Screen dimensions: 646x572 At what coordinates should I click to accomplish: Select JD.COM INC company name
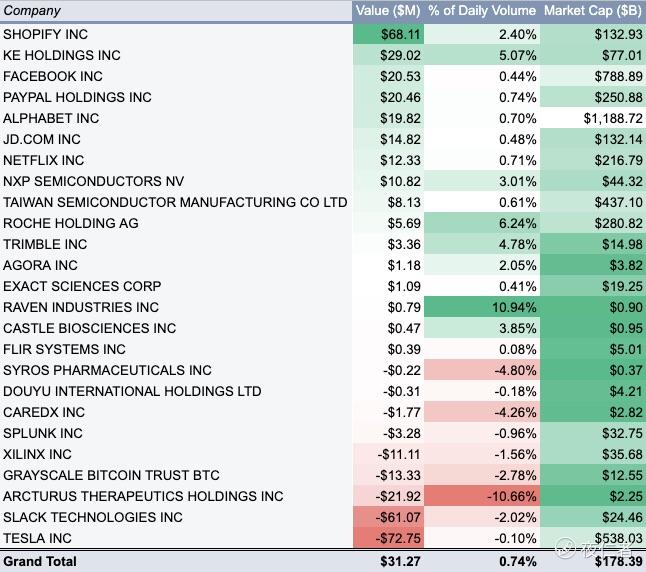[x=42, y=139]
